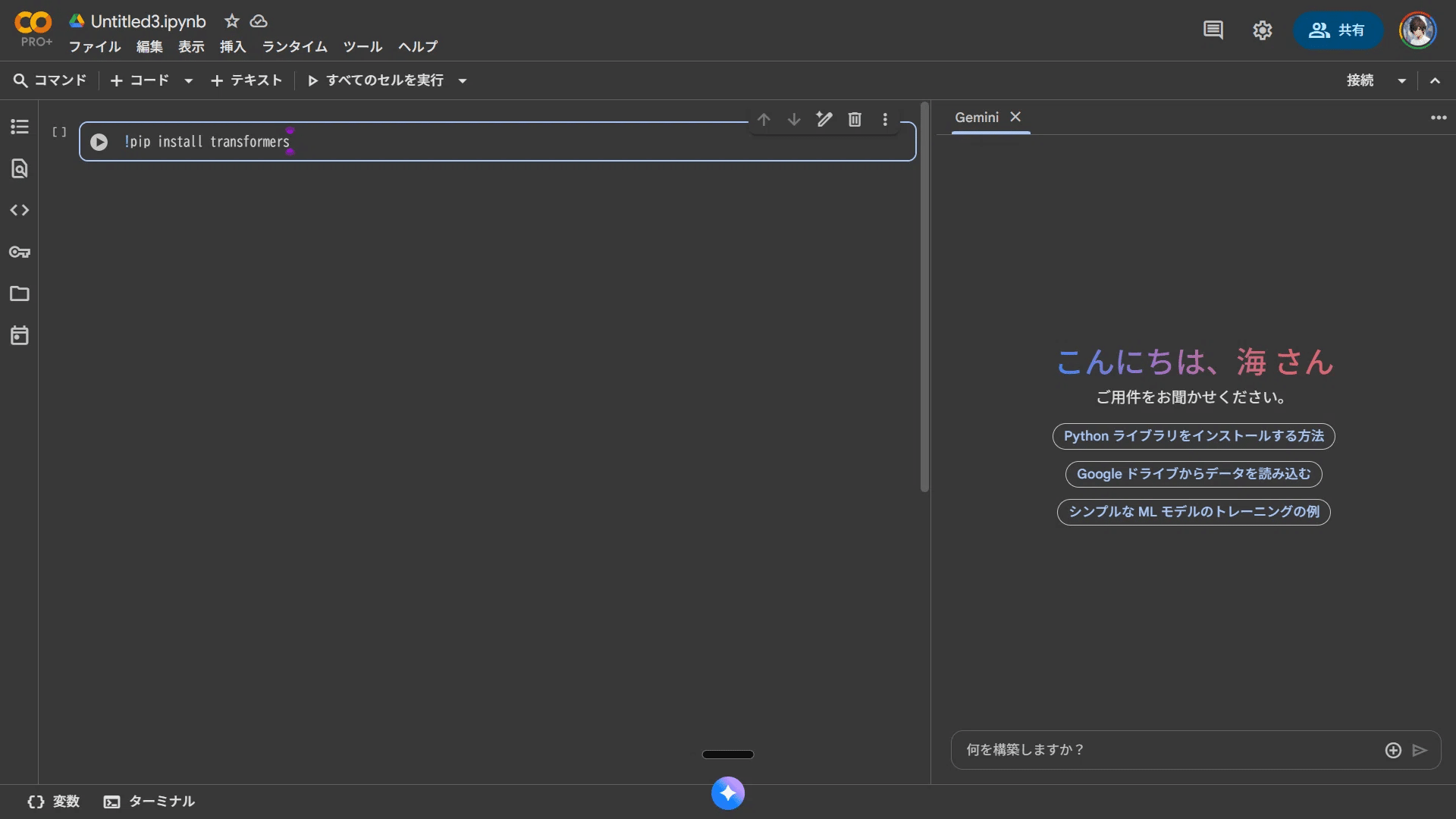The width and height of the screenshot is (1456, 819).
Task: Run the pip install cell
Action: point(99,142)
